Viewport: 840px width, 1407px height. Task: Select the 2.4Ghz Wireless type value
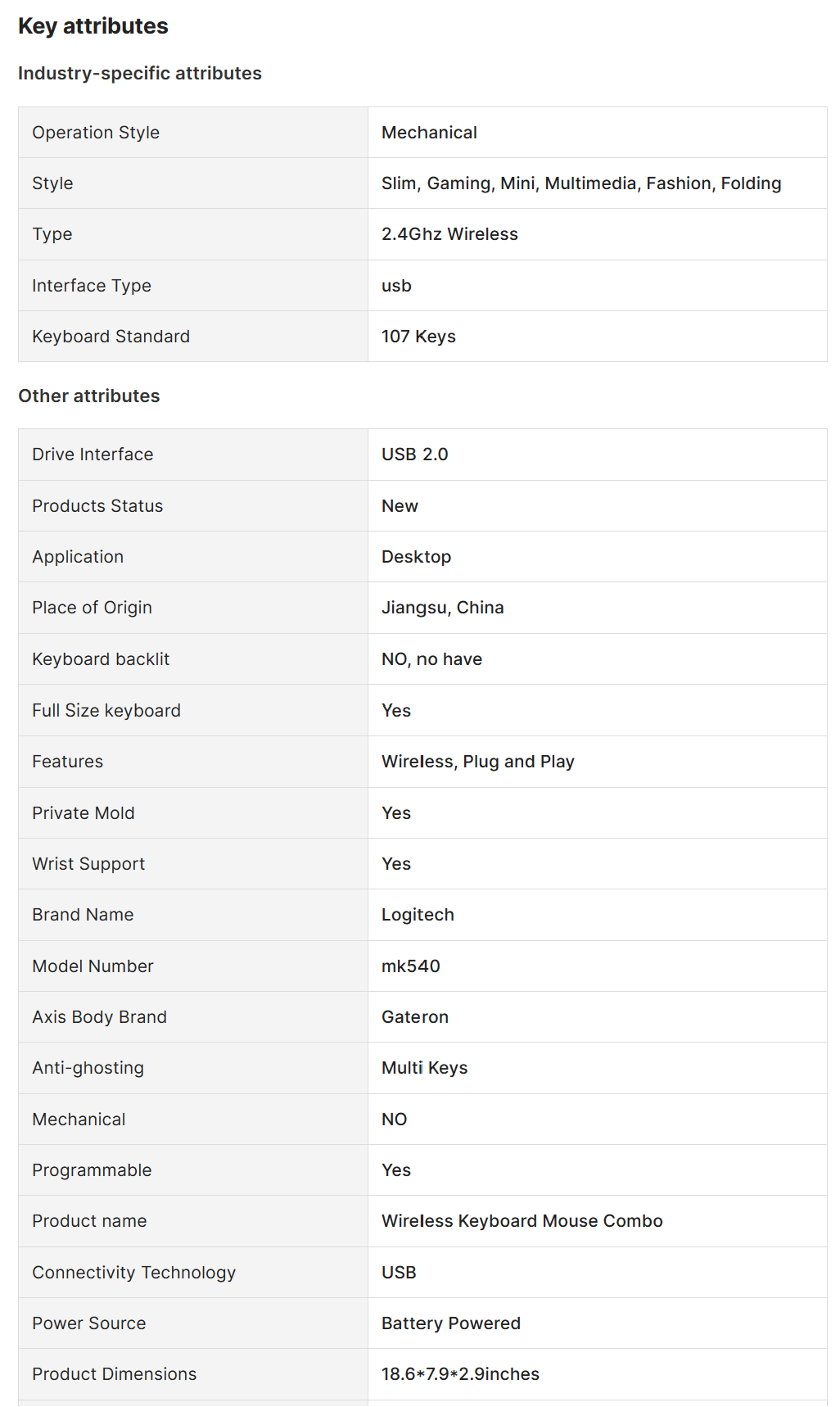coord(449,234)
